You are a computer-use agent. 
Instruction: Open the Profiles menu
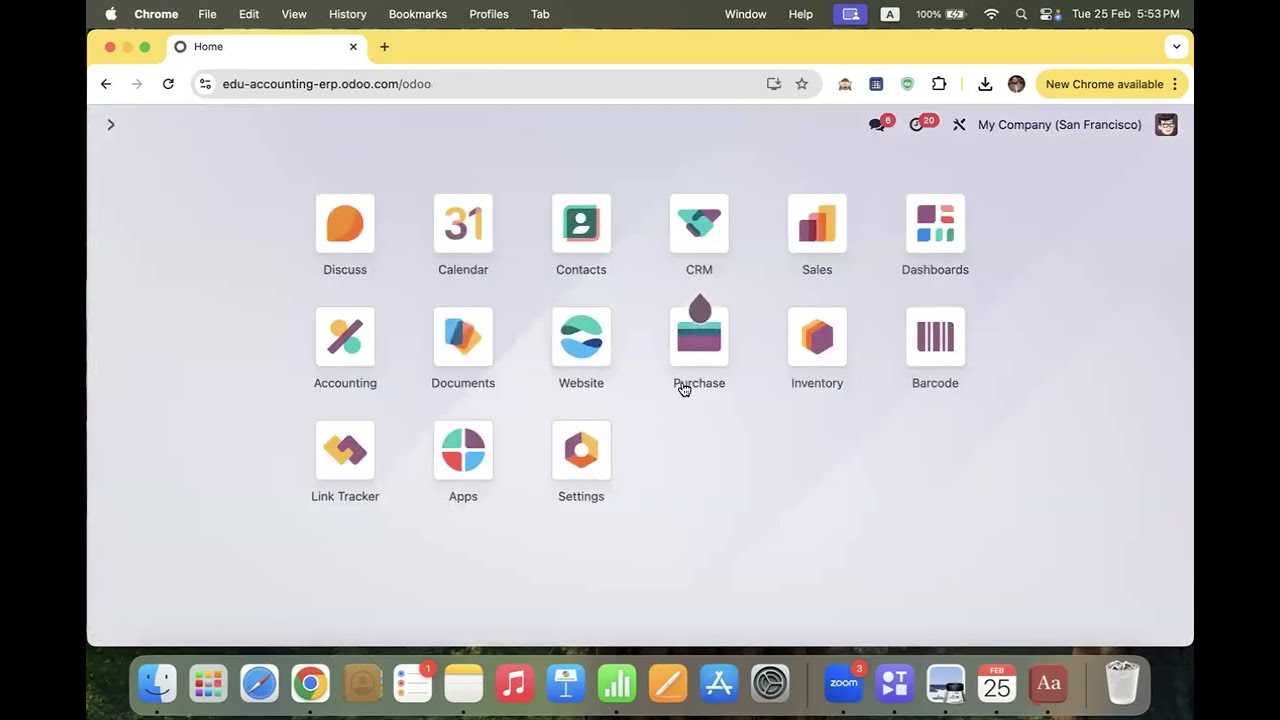tap(489, 14)
